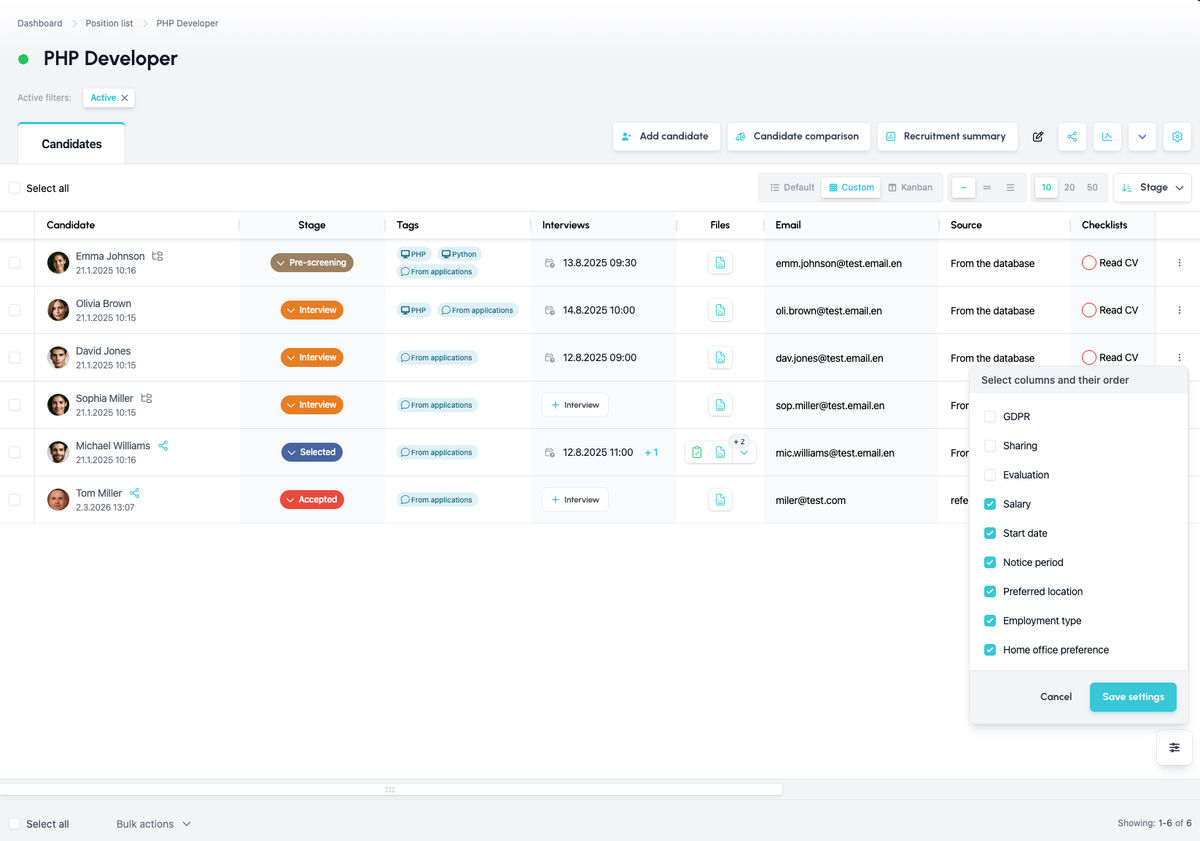Open Tom Miller's Accepted stage dropdown
Image resolution: width=1200 pixels, height=841 pixels.
[x=312, y=500]
